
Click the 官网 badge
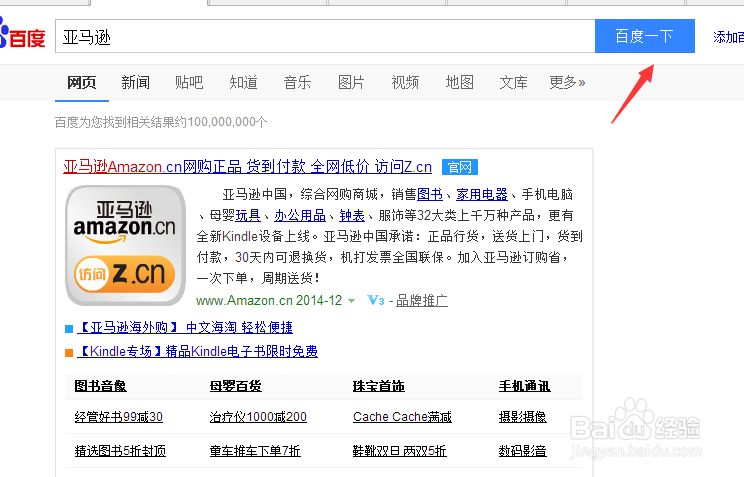coord(460,167)
